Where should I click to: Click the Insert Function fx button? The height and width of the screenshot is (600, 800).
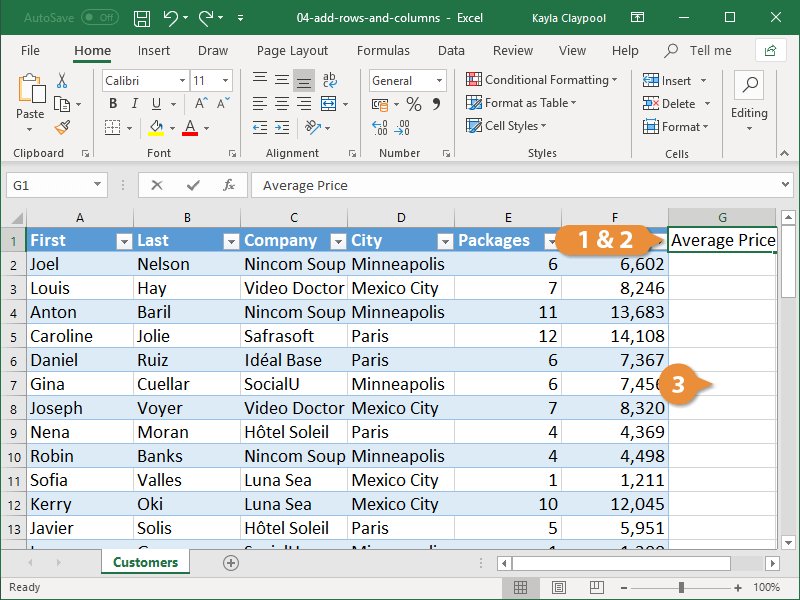coord(229,185)
